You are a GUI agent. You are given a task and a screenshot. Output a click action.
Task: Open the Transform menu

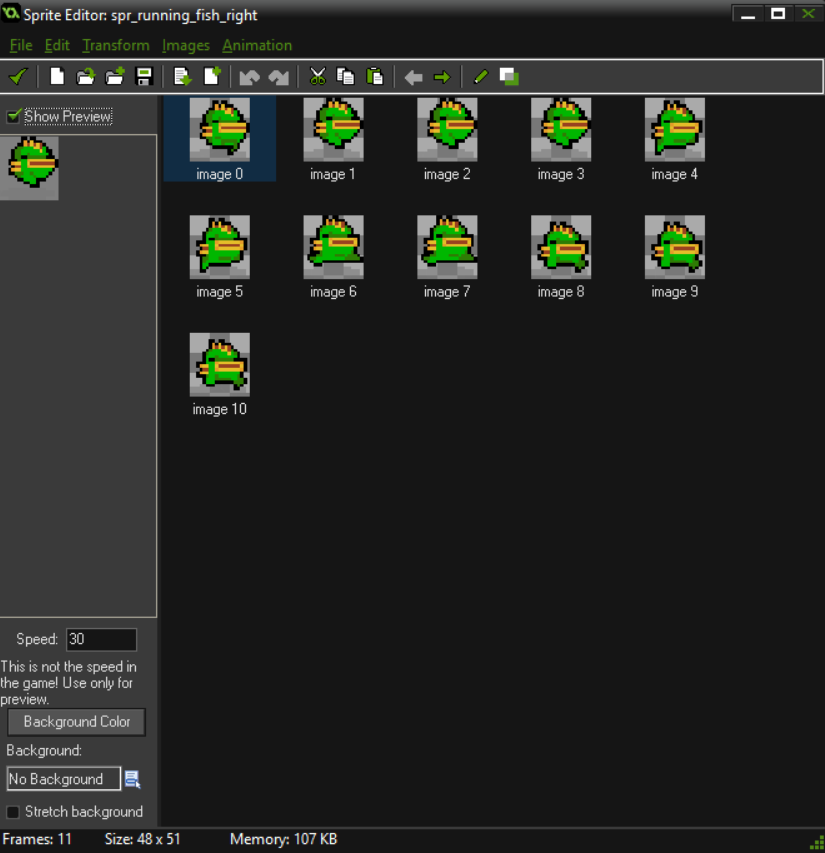click(116, 45)
